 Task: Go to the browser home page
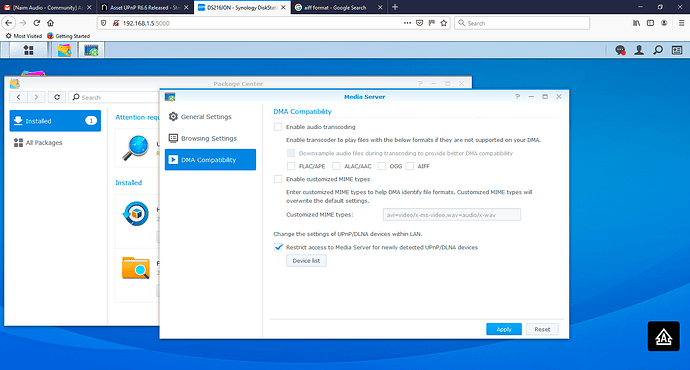click(x=51, y=23)
